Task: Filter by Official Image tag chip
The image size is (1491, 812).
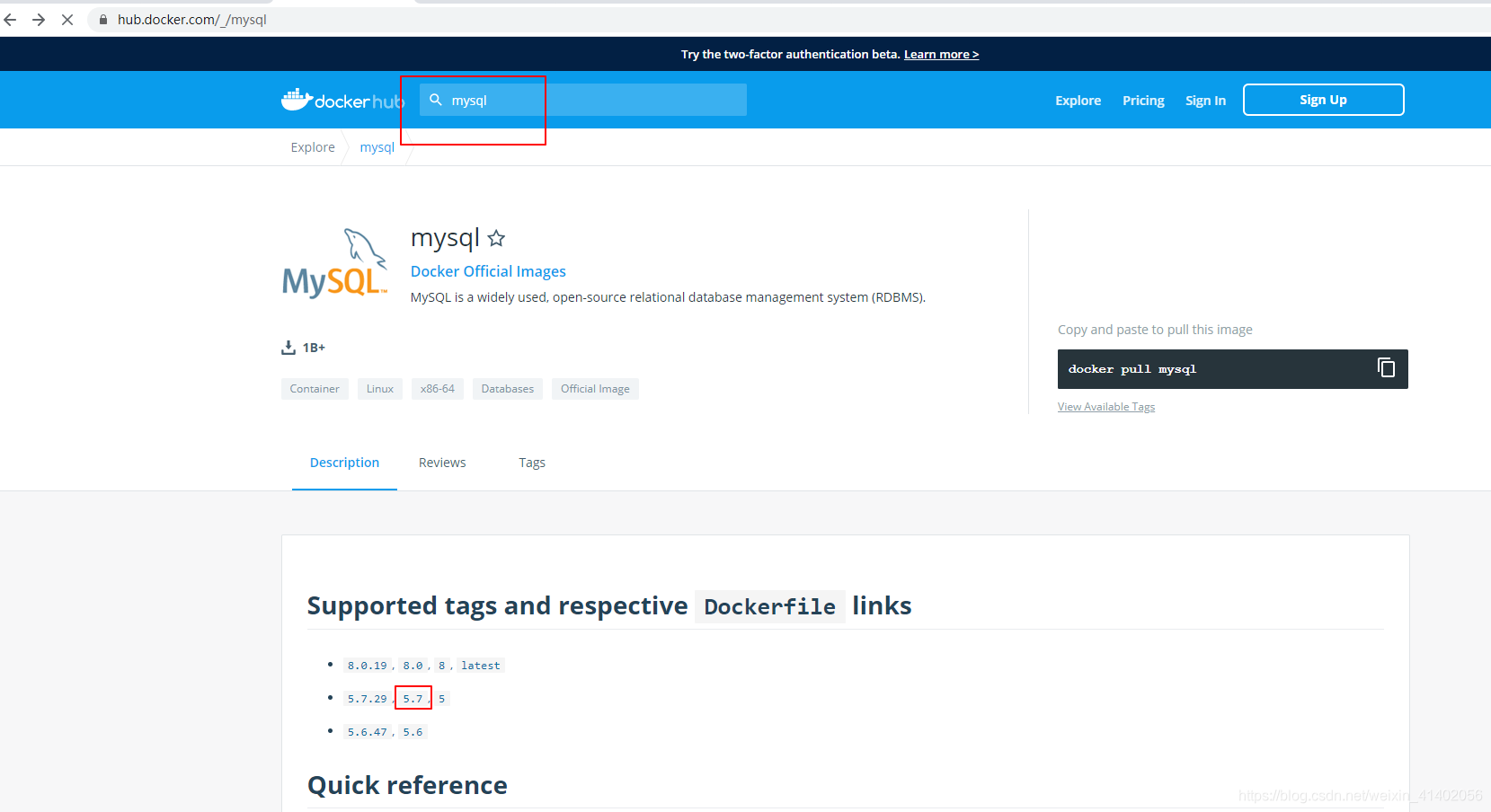Action: 595,389
